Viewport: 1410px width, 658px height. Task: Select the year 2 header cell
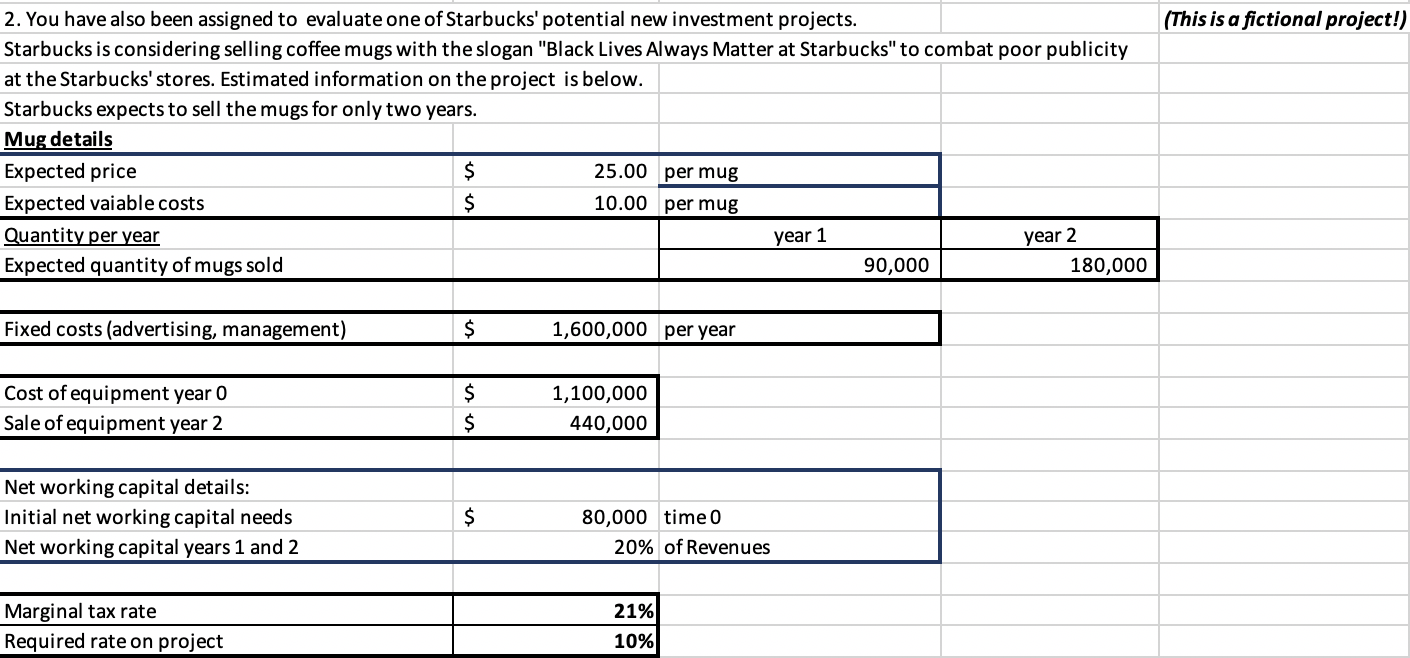[1048, 234]
